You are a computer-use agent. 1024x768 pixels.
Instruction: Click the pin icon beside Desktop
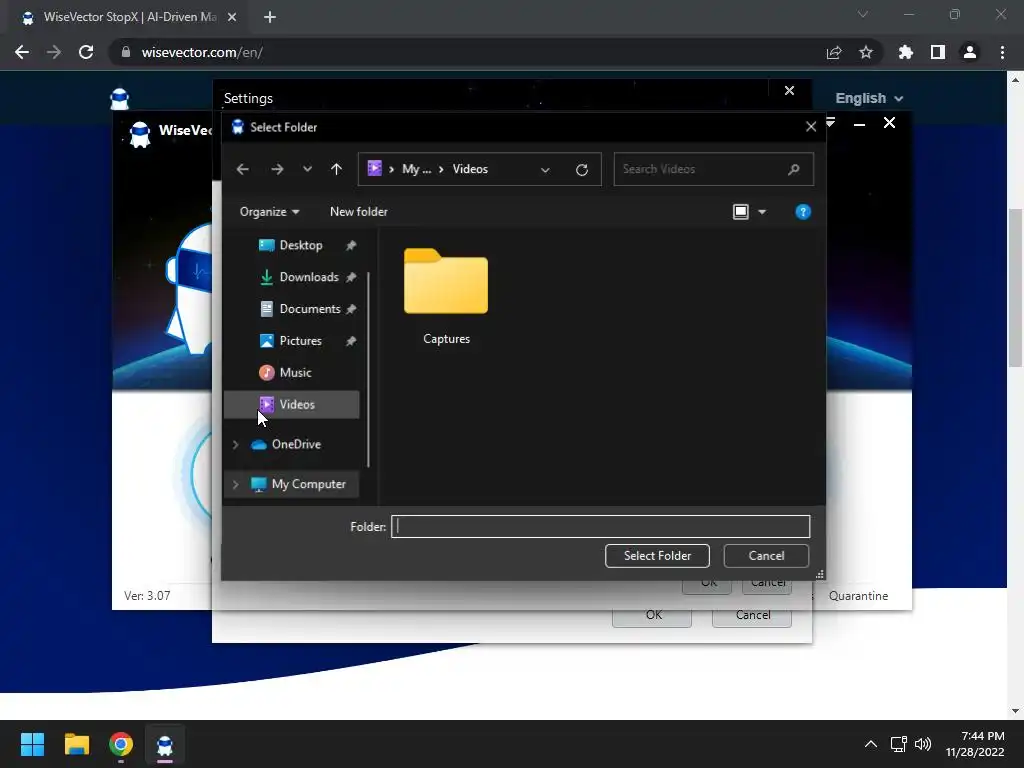pyautogui.click(x=351, y=246)
